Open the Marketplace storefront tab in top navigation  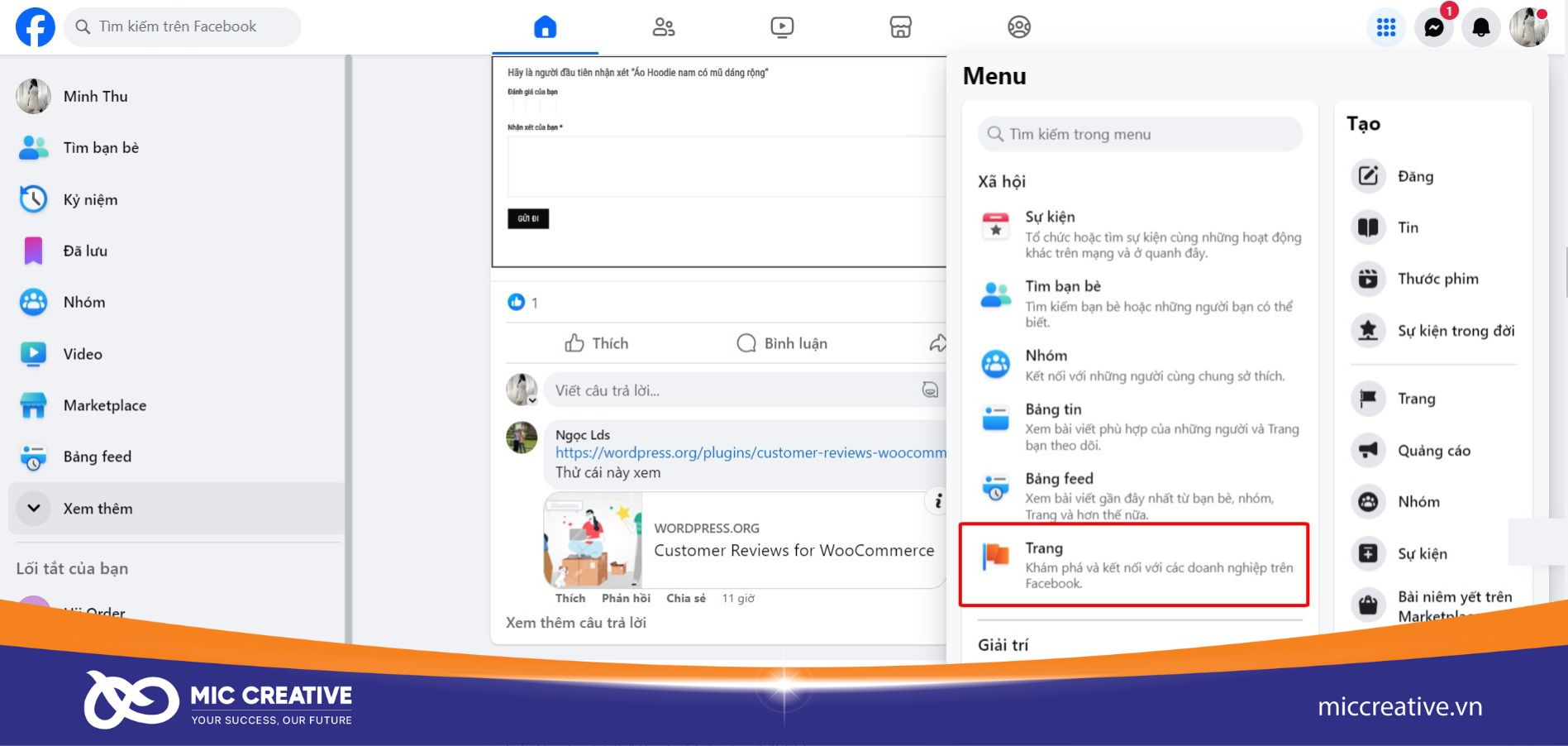pyautogui.click(x=900, y=27)
